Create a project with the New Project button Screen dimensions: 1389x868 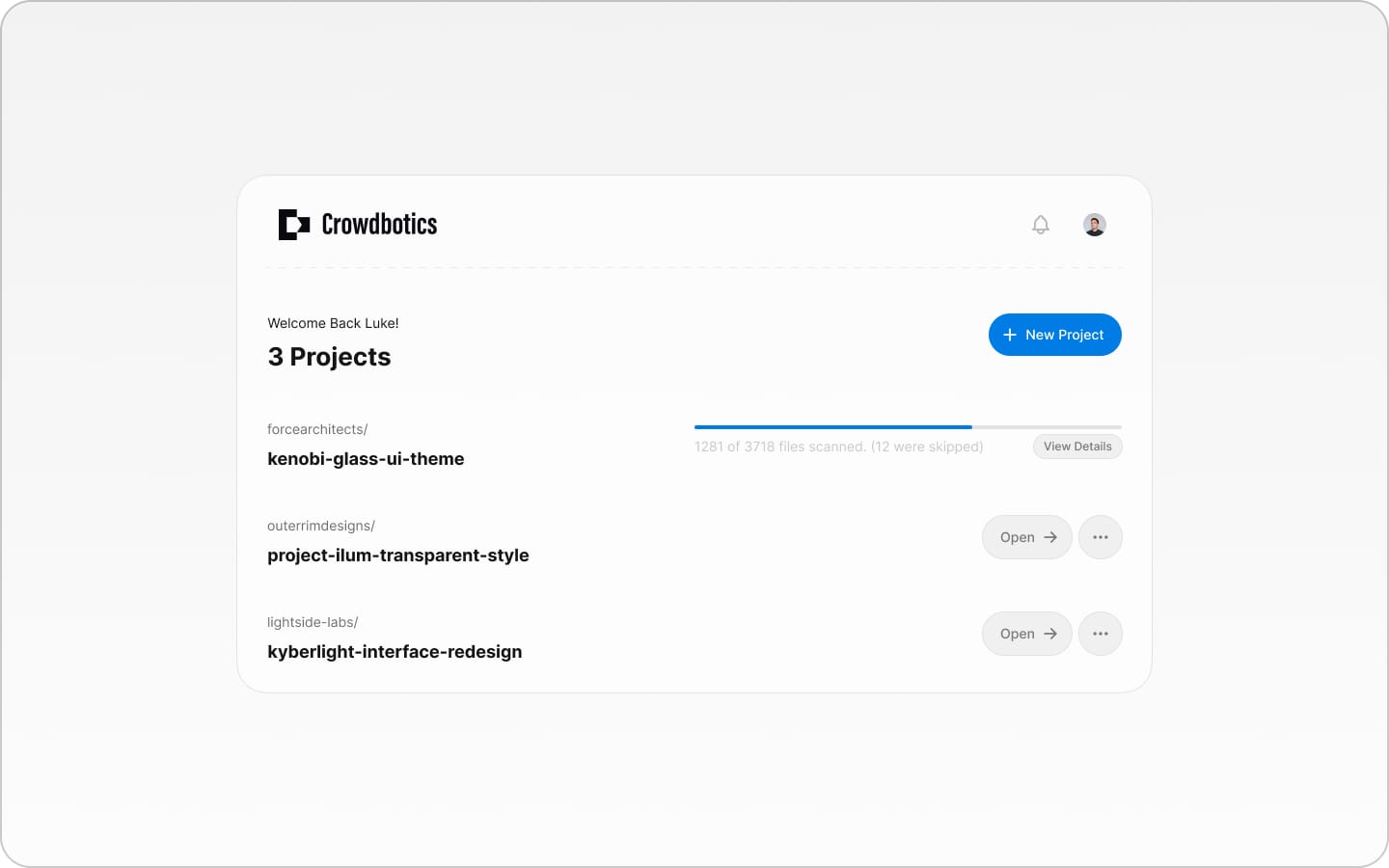1055,335
